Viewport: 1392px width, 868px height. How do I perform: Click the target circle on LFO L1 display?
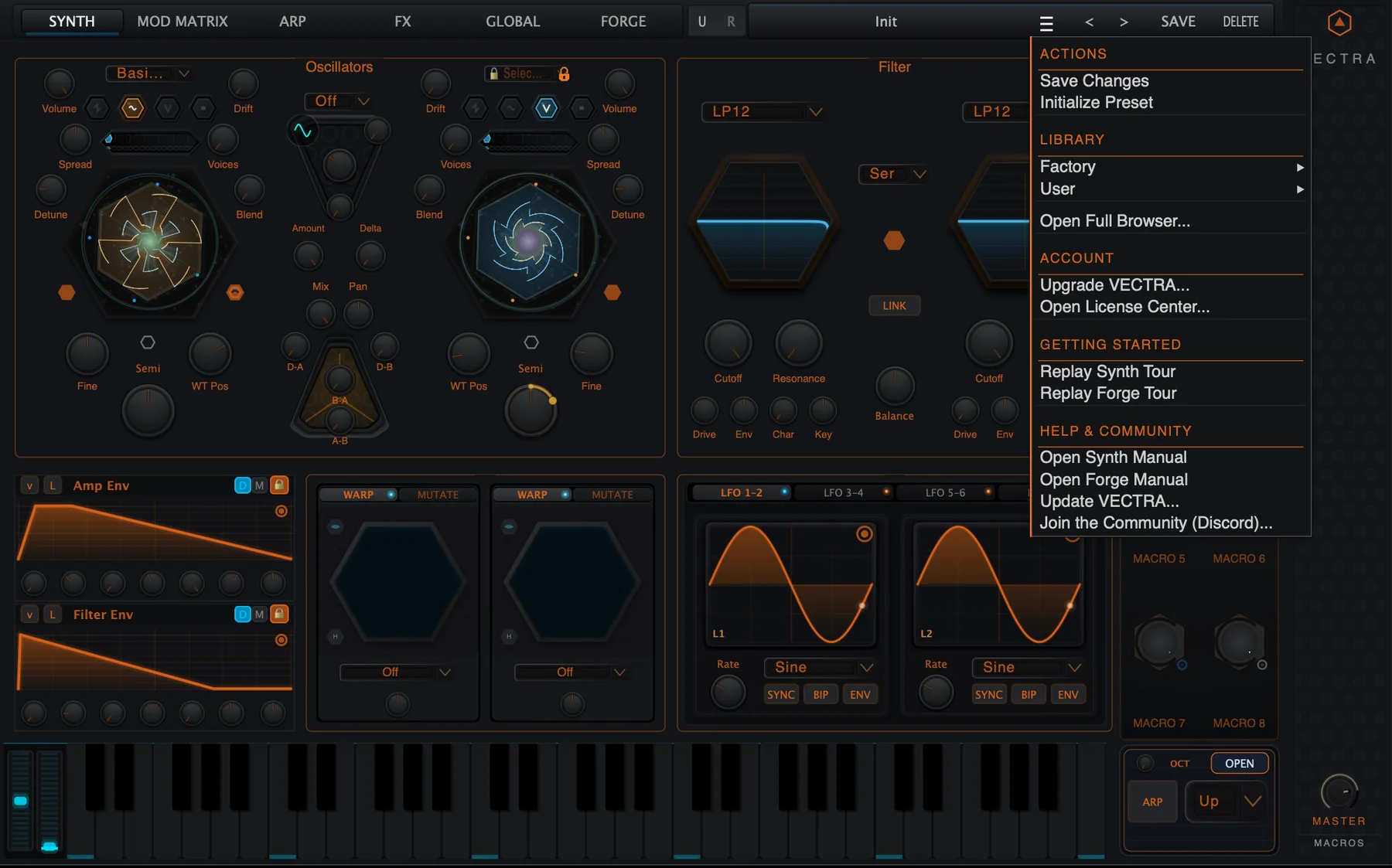[865, 534]
